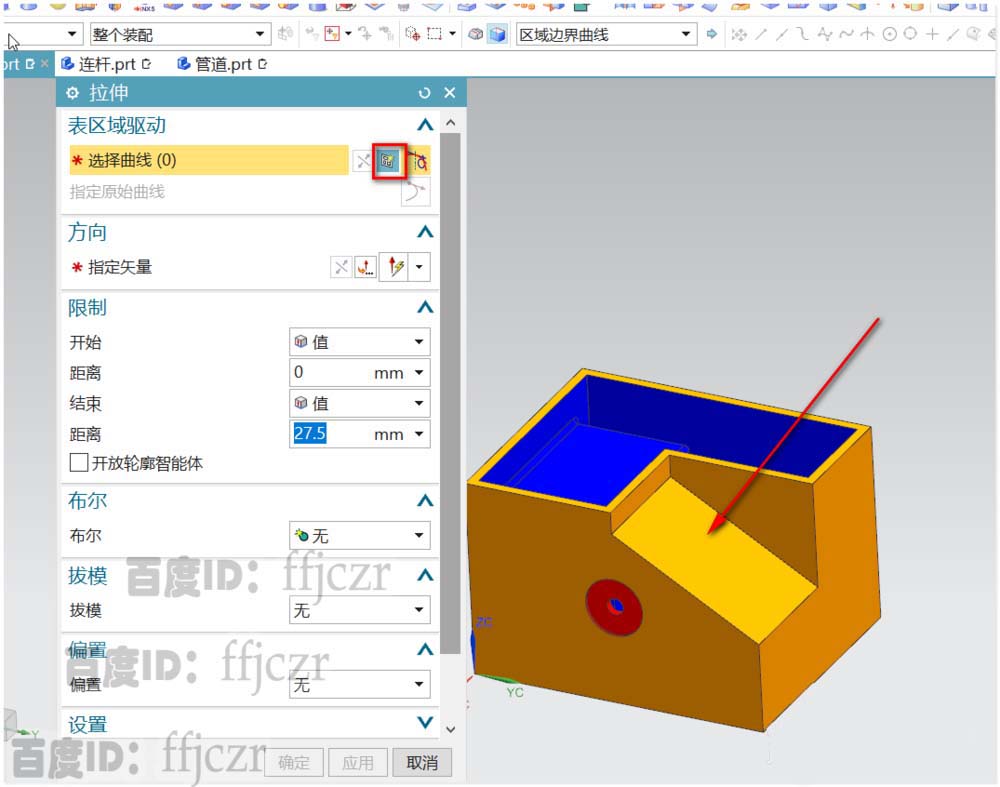Collapse the 表区域驱动 section
The width and height of the screenshot is (1000, 787).
tap(425, 125)
